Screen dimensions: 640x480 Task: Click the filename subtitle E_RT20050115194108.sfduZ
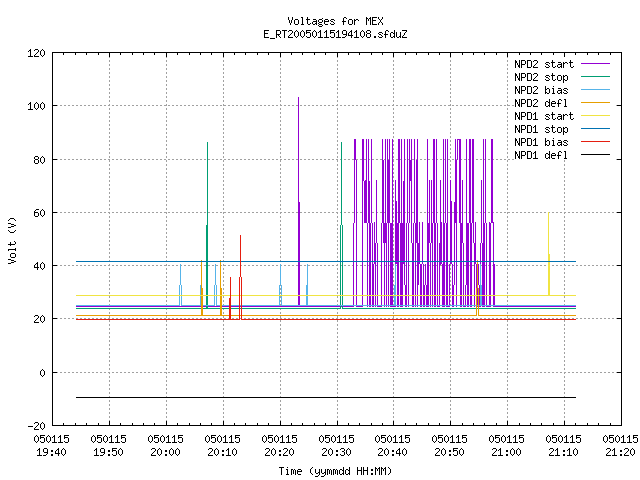tap(335, 34)
